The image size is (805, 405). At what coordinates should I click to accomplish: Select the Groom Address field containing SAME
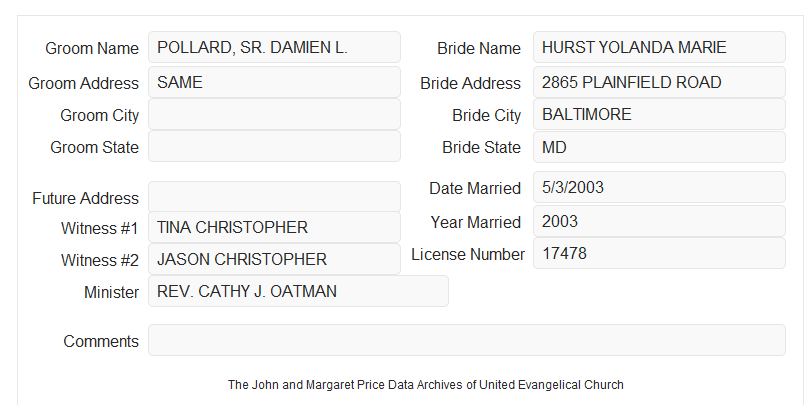click(274, 82)
